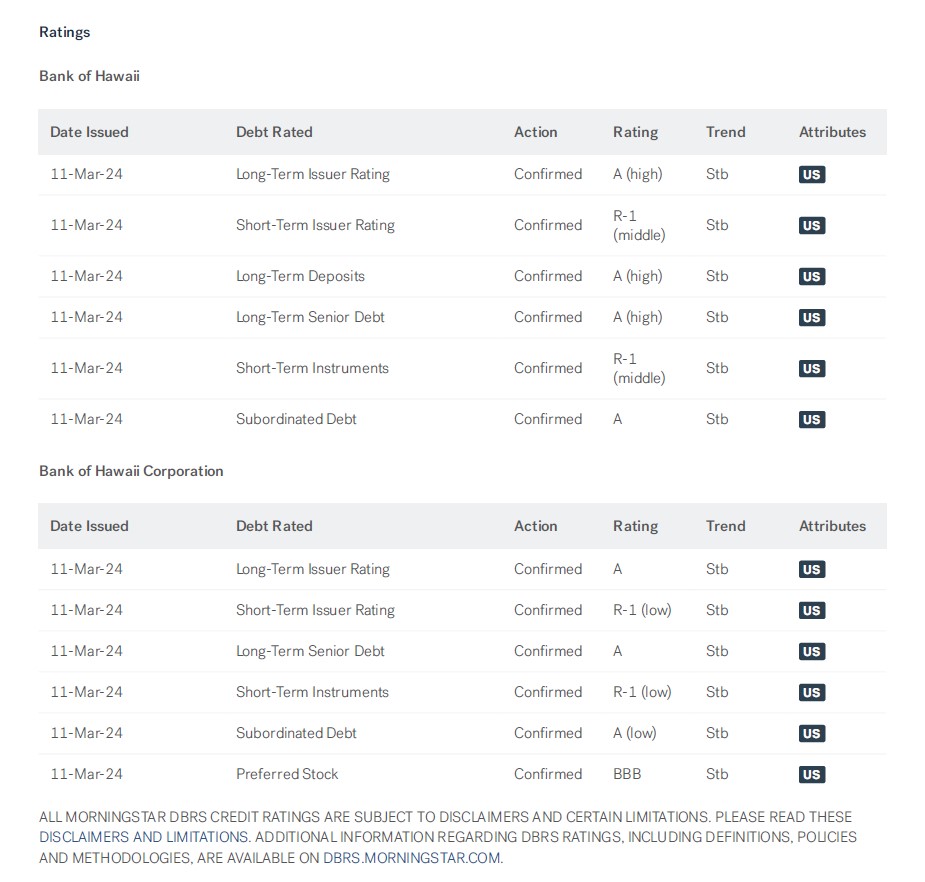The width and height of the screenshot is (925, 882).
Task: Click "11-Mar-24" date in Long-Term Deposits row
Action: 87,276
